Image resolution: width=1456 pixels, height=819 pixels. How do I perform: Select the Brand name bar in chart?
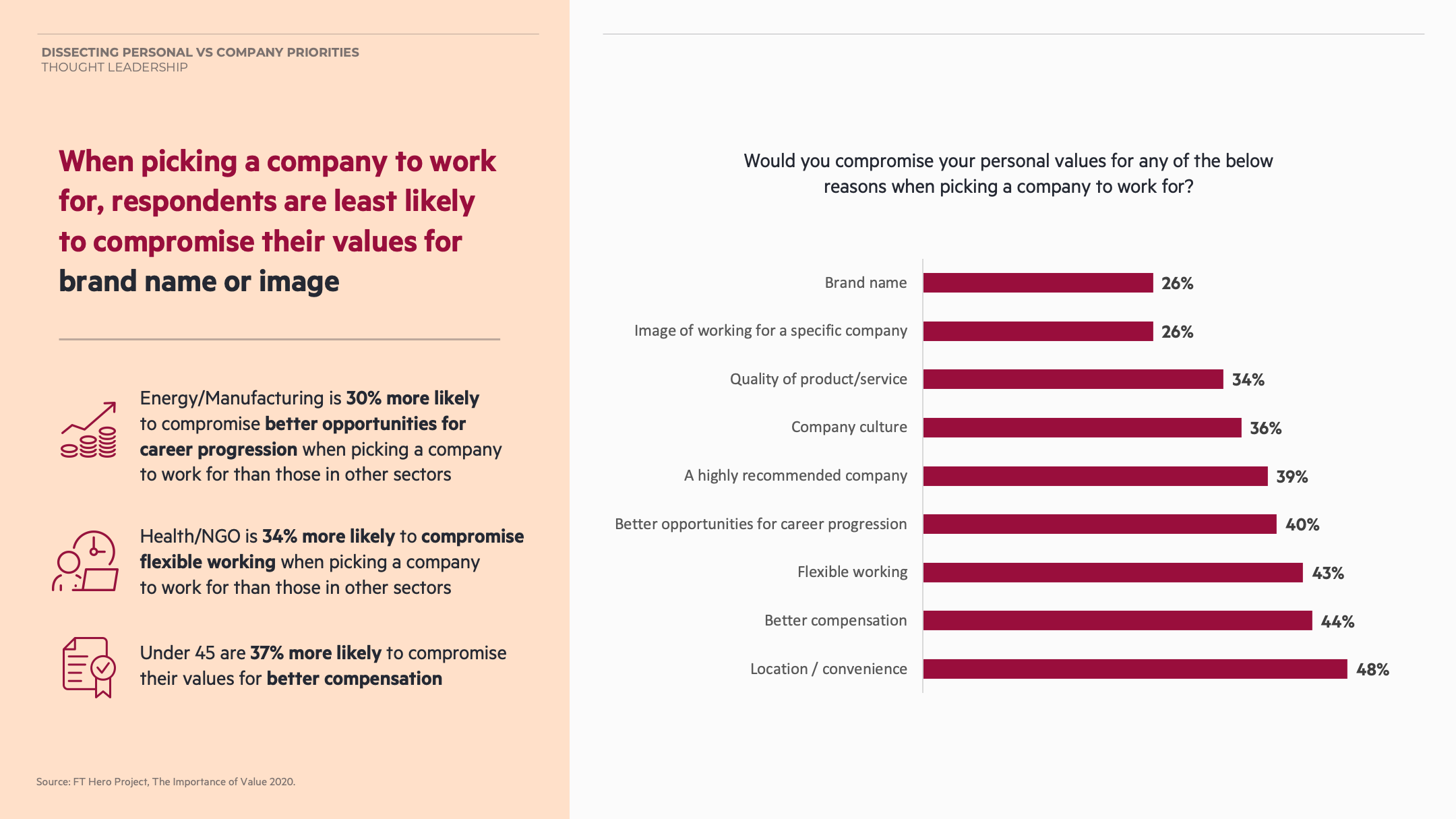1037,283
